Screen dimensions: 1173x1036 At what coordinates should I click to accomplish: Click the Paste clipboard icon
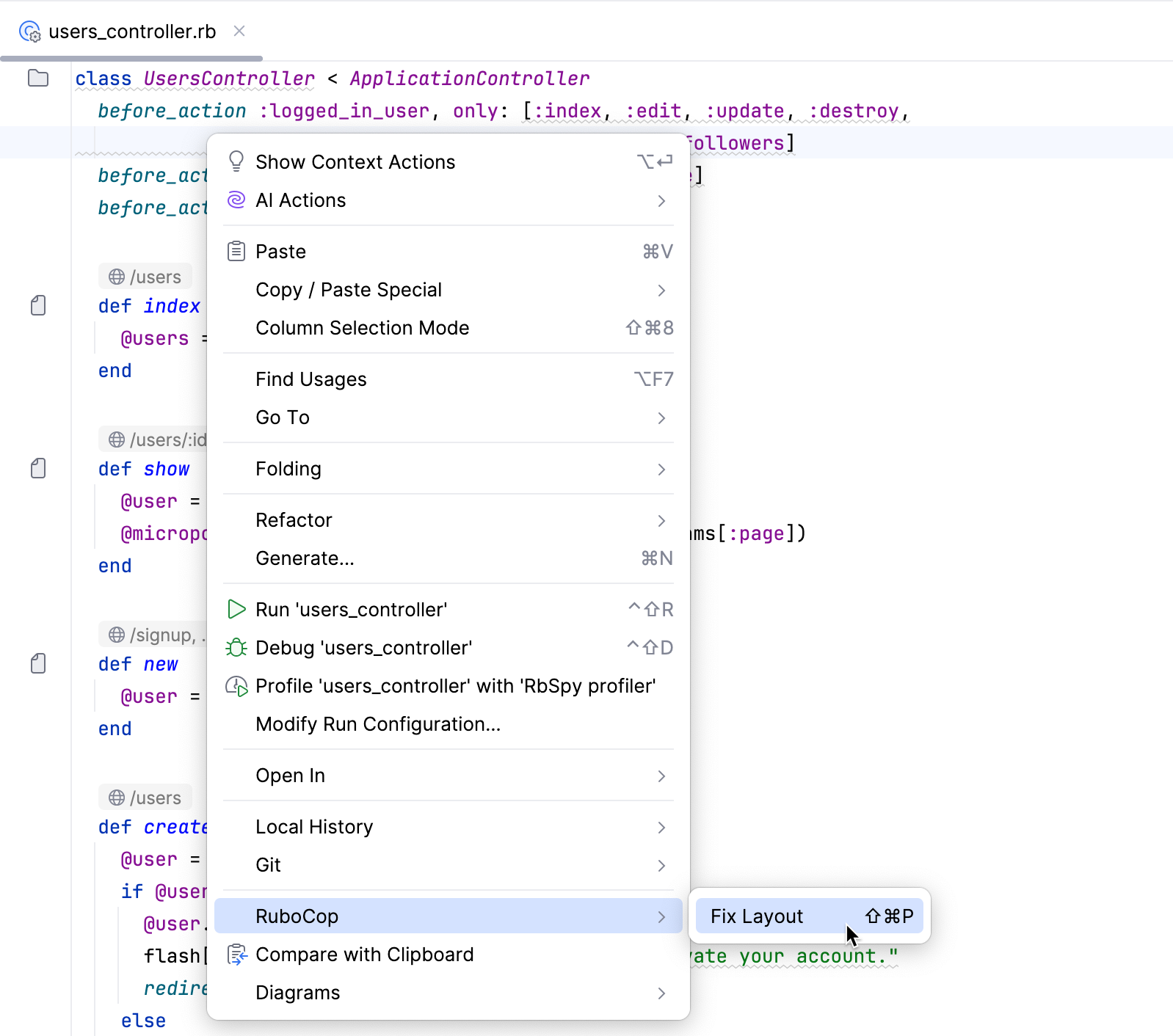[236, 252]
